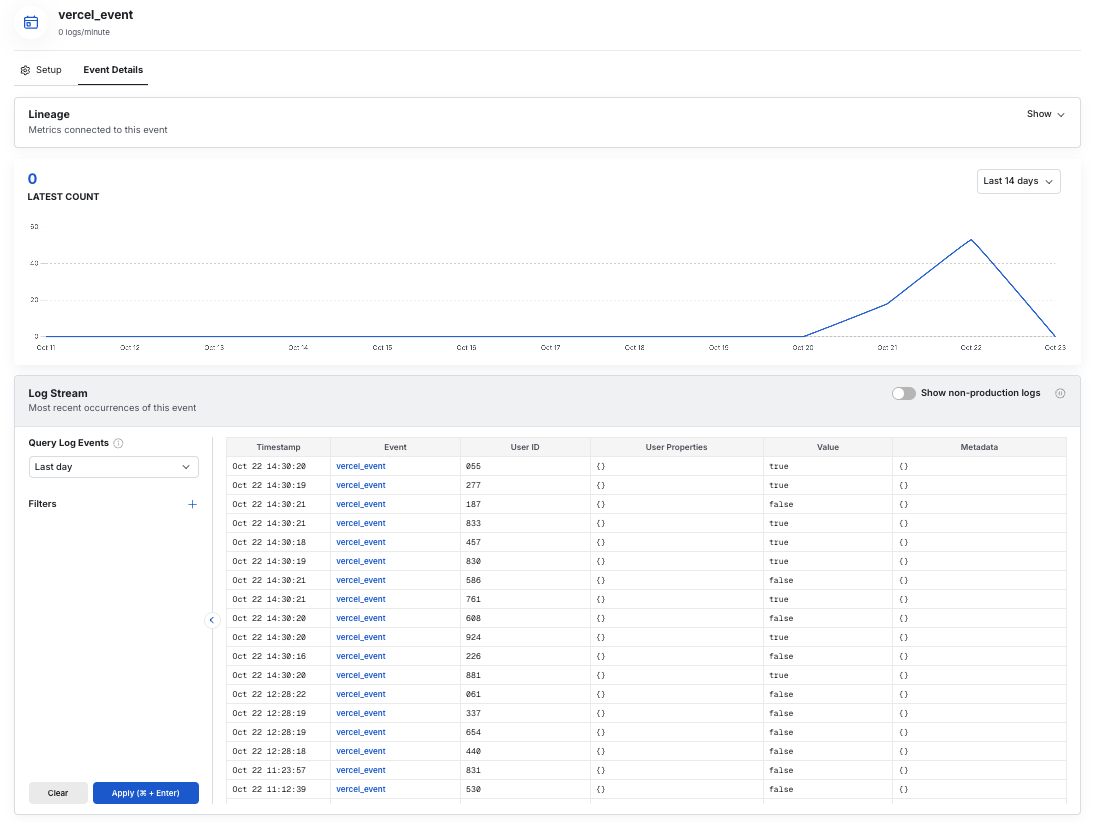
Task: Click the chart peak near Oct 22
Action: [x=970, y=240]
